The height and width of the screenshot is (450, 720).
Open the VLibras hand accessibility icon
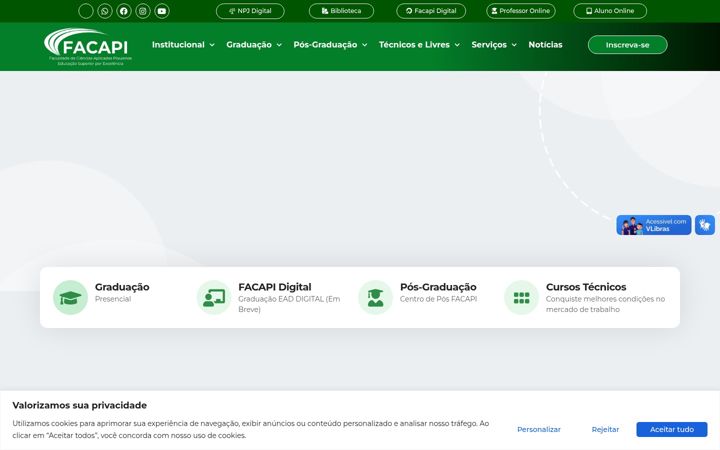[704, 225]
